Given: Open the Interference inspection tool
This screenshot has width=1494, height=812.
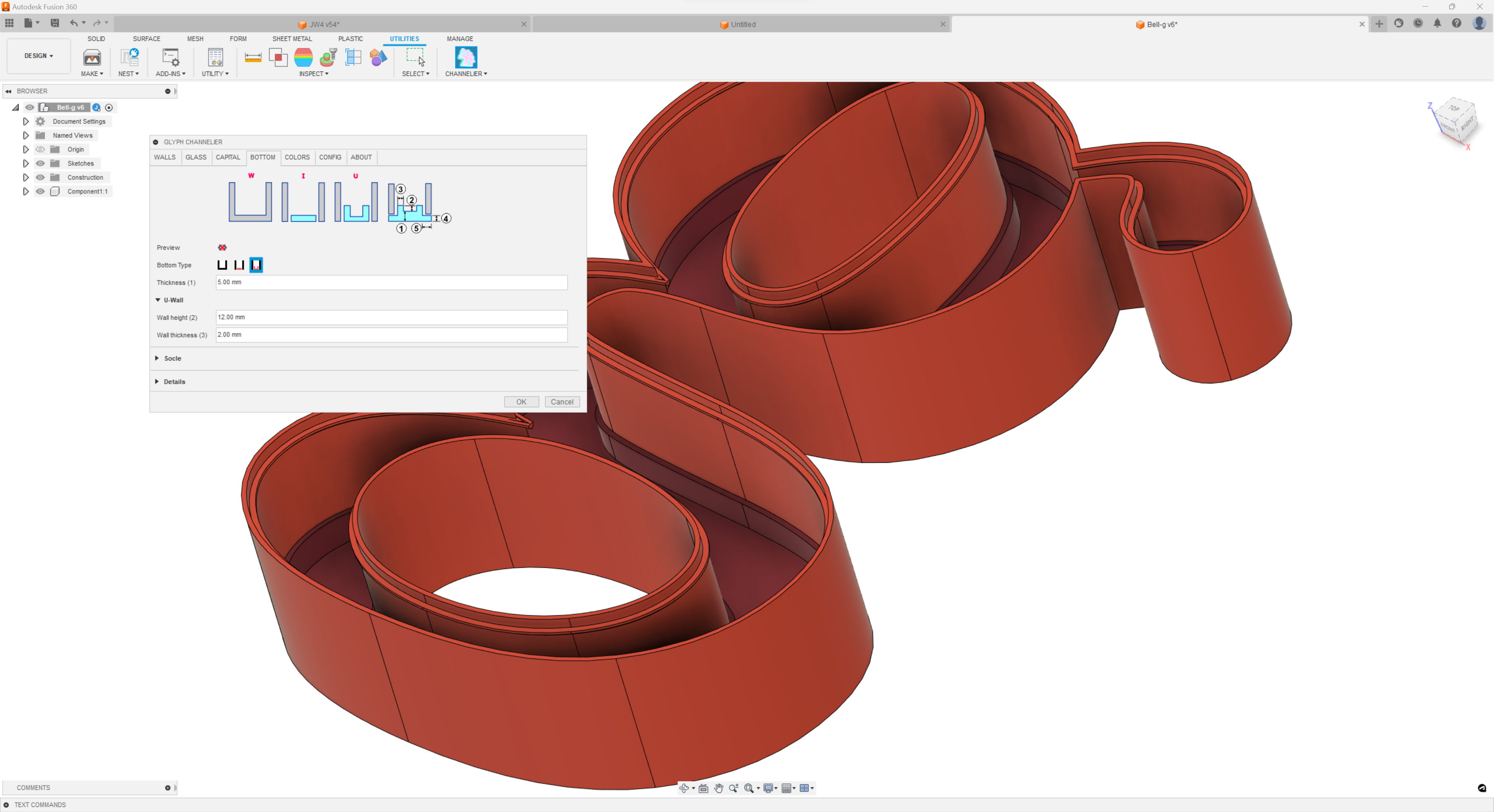Looking at the screenshot, I should pyautogui.click(x=279, y=58).
